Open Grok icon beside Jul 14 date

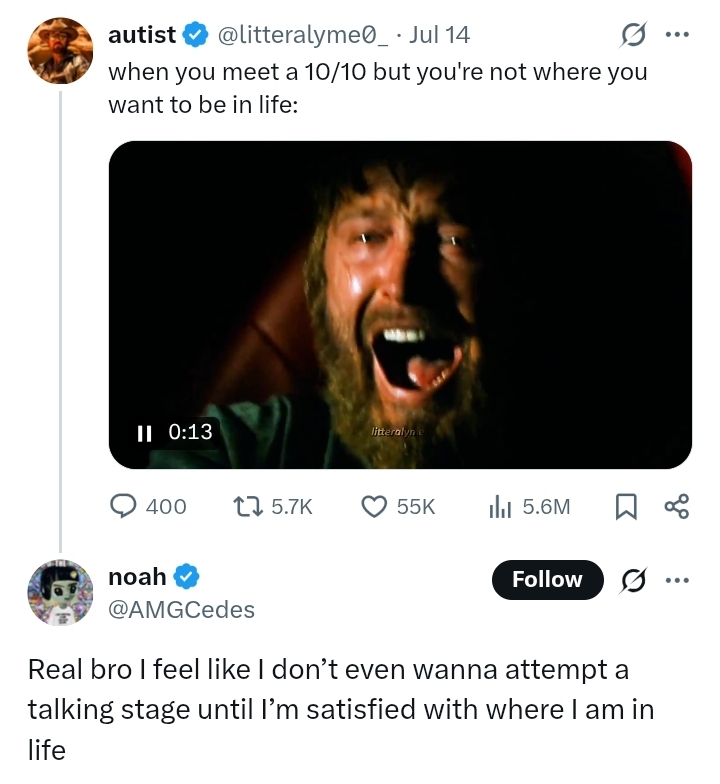(634, 34)
